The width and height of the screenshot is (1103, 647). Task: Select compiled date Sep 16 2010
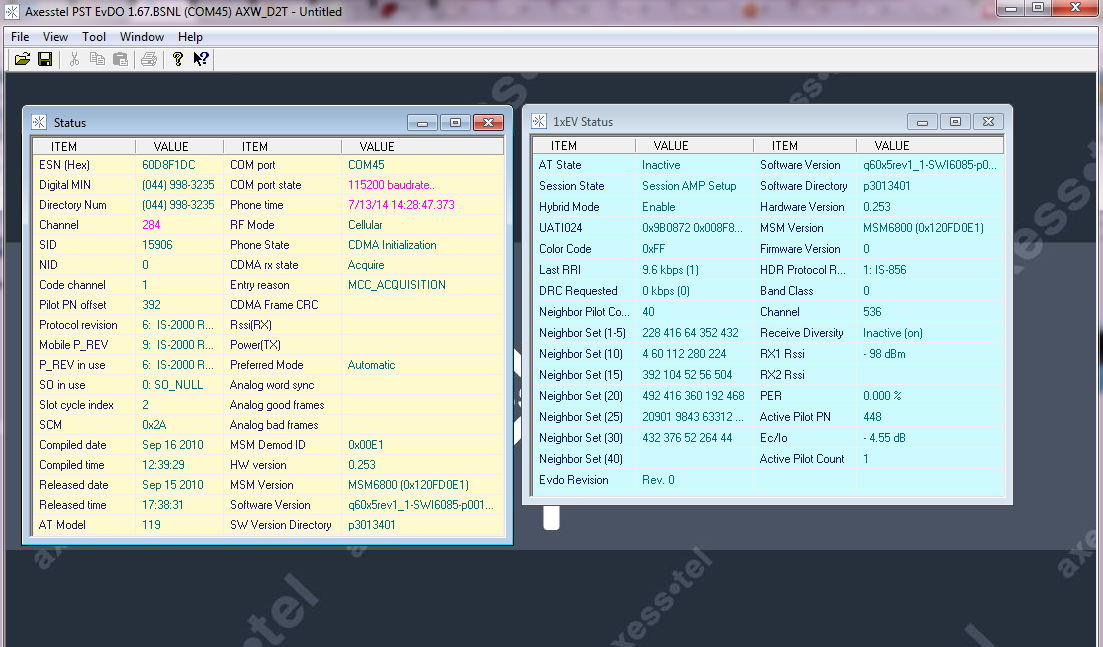pos(172,444)
